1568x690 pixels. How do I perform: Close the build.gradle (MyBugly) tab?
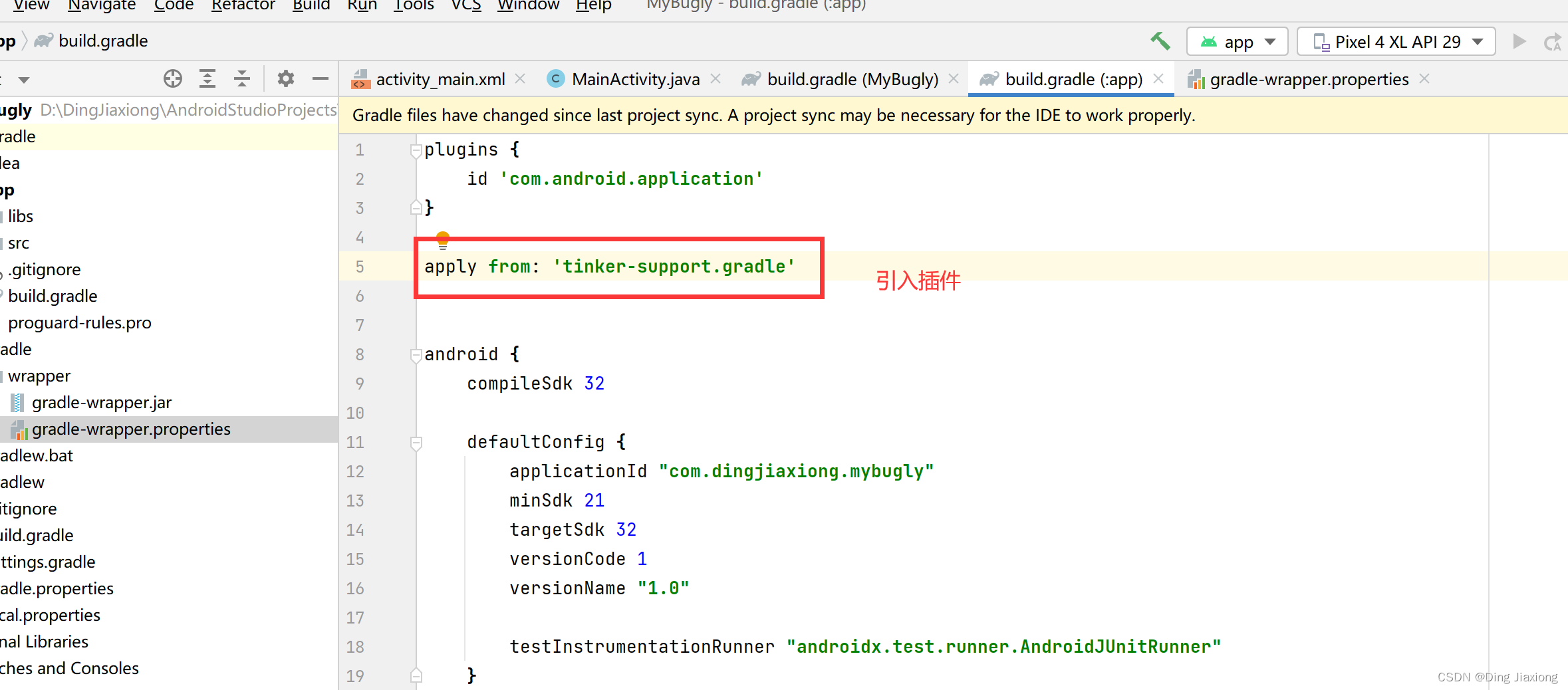coord(954,79)
